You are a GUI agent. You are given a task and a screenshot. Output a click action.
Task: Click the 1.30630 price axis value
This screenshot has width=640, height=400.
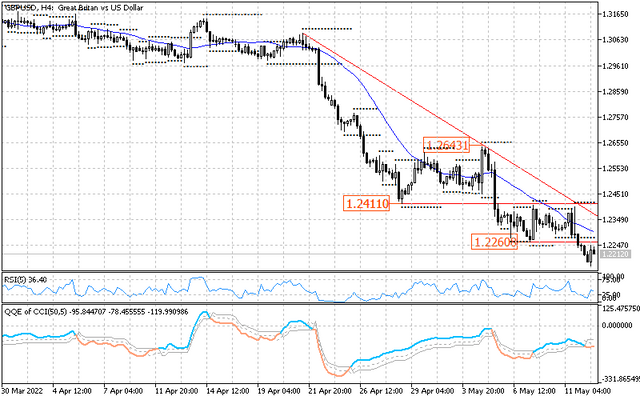tap(616, 40)
